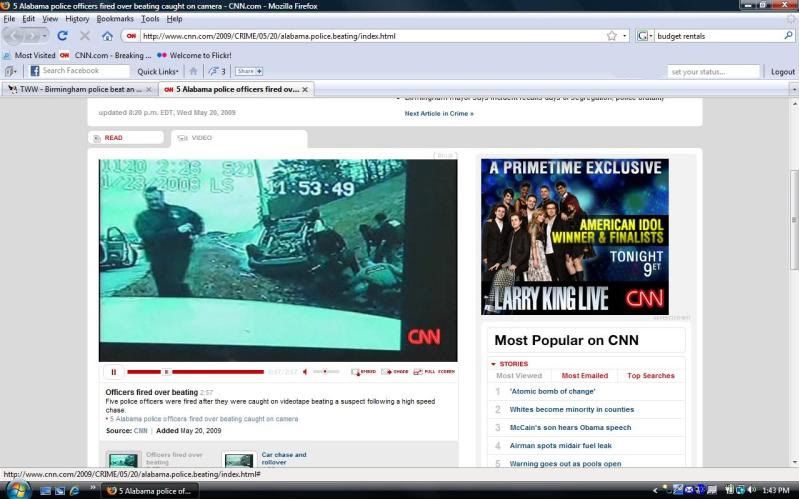Open the video in Full Screen

(434, 372)
